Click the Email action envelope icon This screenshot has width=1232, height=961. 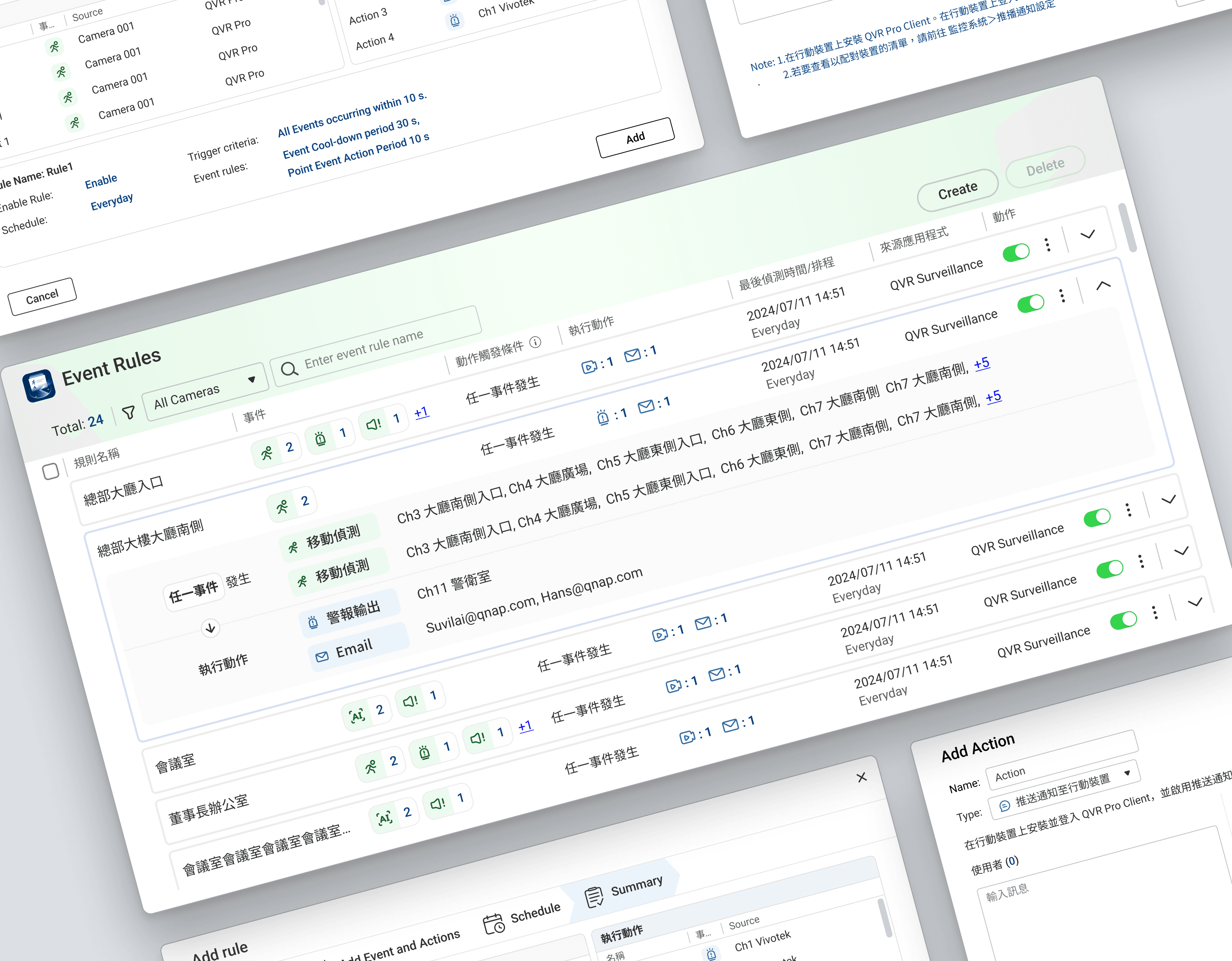(322, 656)
